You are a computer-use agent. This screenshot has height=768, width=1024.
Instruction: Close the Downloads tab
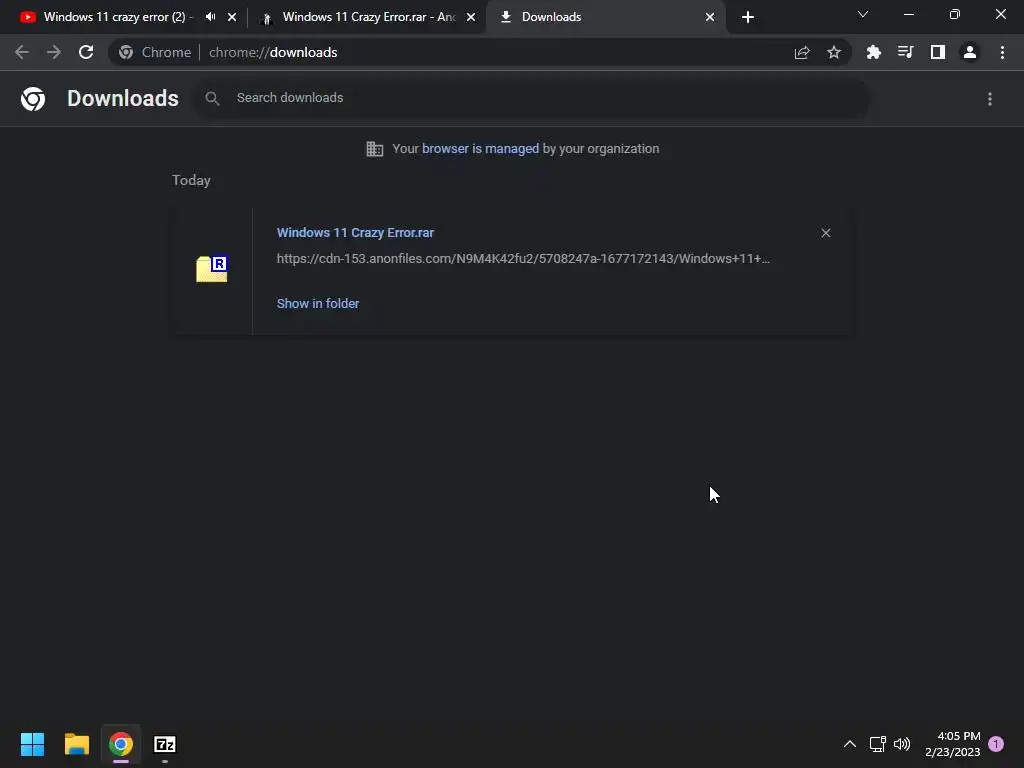pyautogui.click(x=710, y=18)
